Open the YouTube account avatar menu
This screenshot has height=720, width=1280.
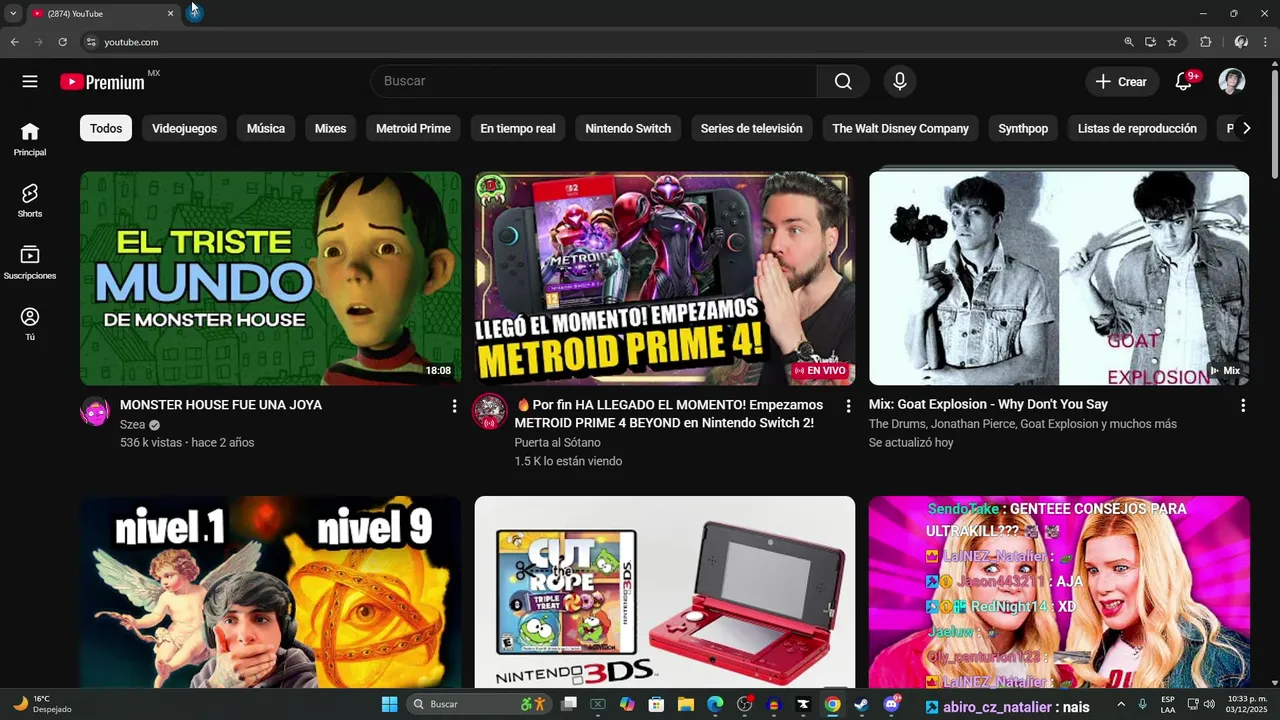pyautogui.click(x=1232, y=82)
